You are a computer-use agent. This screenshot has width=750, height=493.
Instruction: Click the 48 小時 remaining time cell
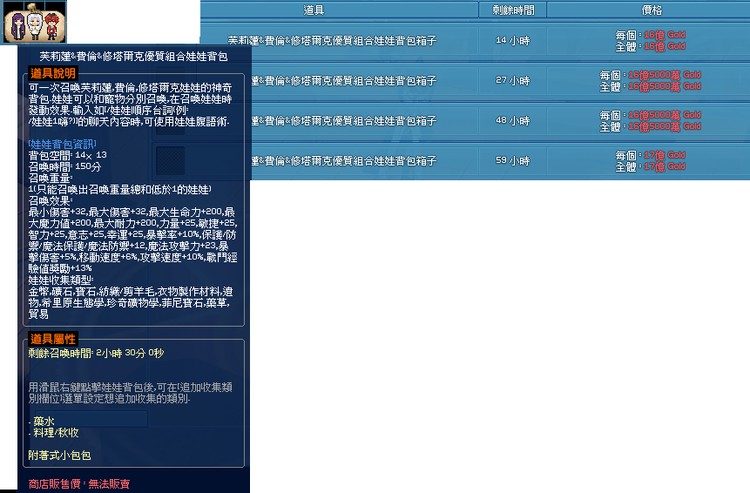(513, 121)
